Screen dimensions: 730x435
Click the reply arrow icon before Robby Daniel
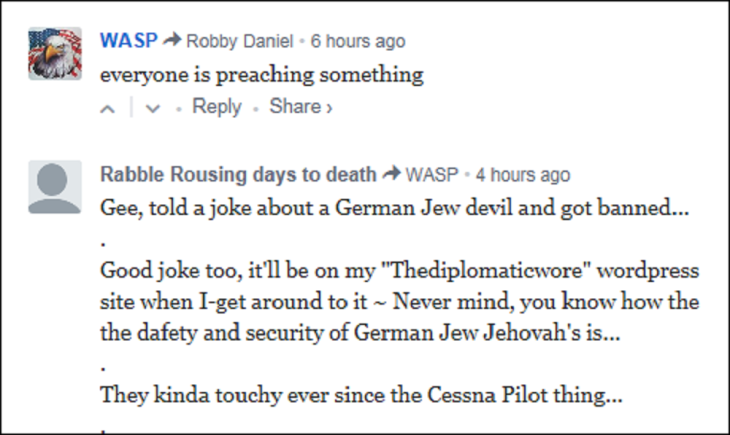(x=171, y=41)
